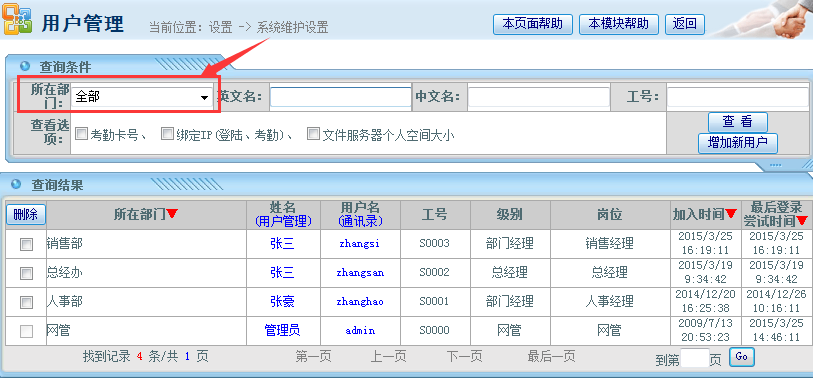Go to 下一页 in pagination
813x382 pixels.
coord(465,356)
